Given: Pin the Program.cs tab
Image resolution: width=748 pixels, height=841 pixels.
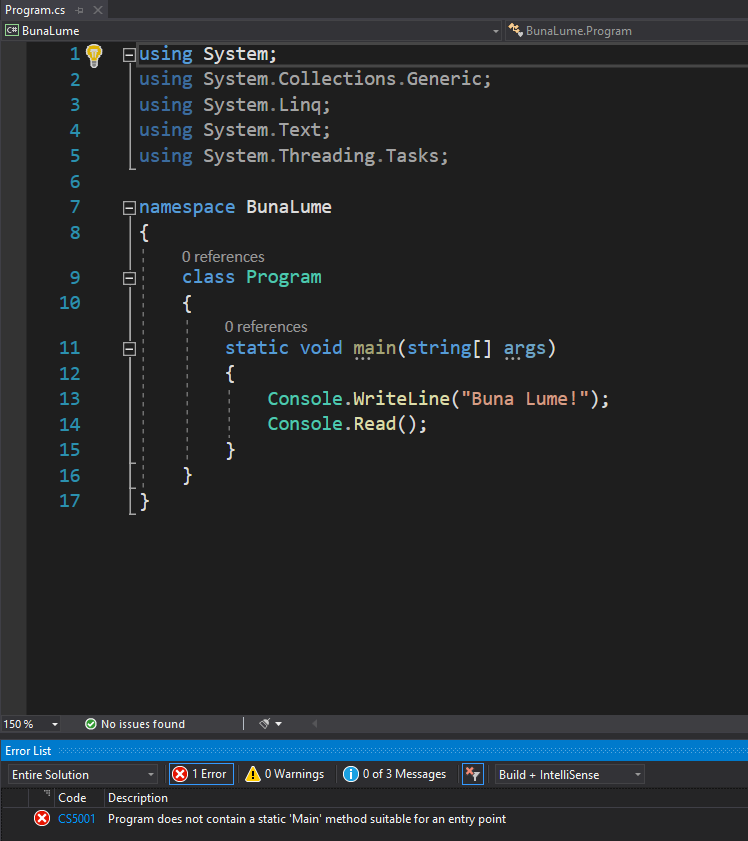Looking at the screenshot, I should click(78, 10).
